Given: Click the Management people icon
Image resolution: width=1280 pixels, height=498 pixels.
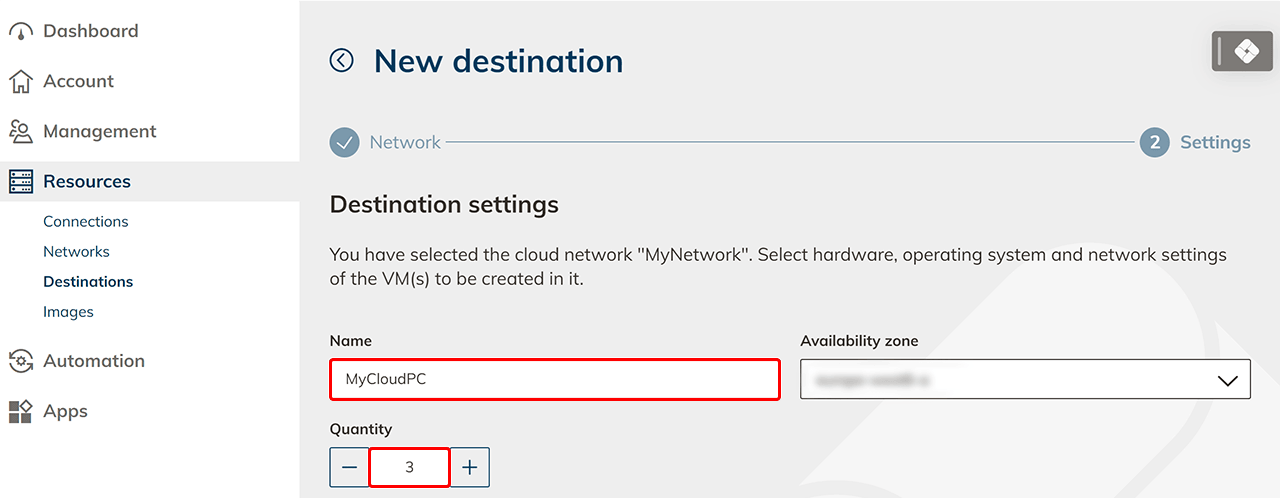Looking at the screenshot, I should [21, 132].
